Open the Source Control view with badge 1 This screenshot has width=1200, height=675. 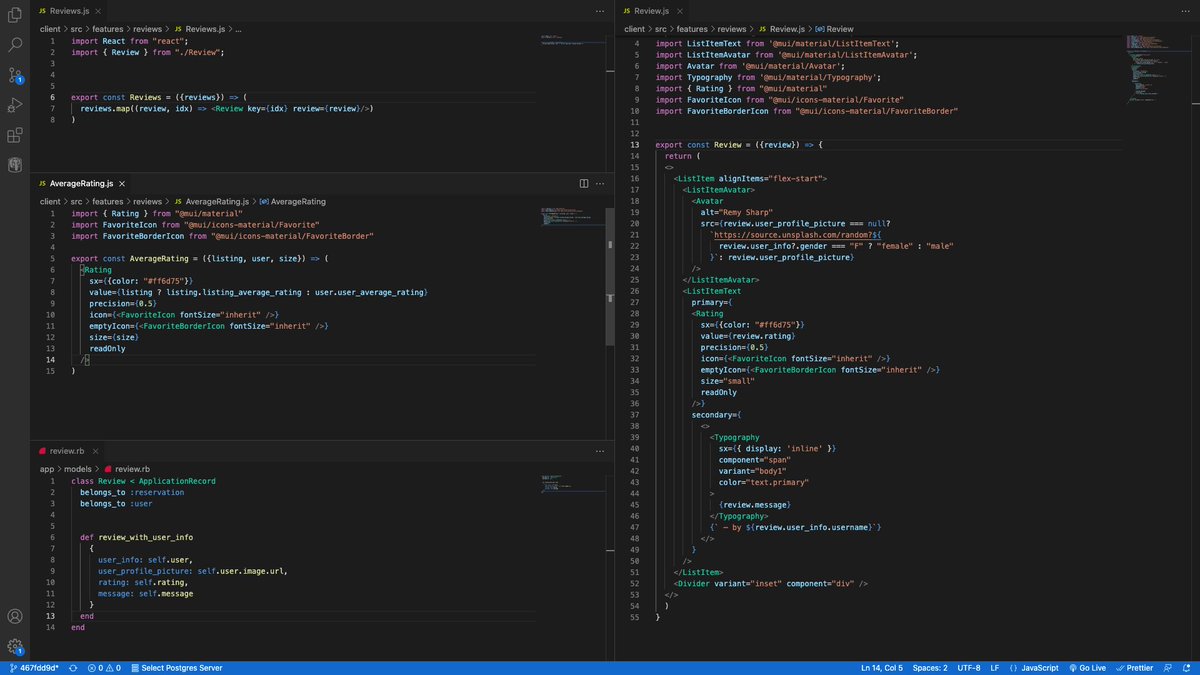coord(15,75)
